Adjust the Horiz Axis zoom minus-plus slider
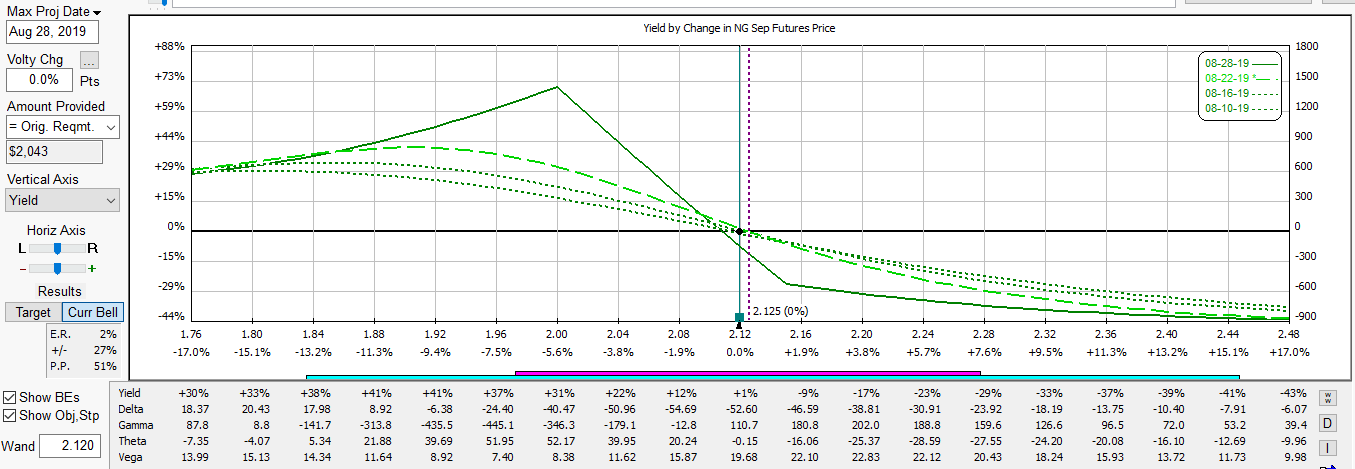The width and height of the screenshot is (1355, 469). point(57,268)
